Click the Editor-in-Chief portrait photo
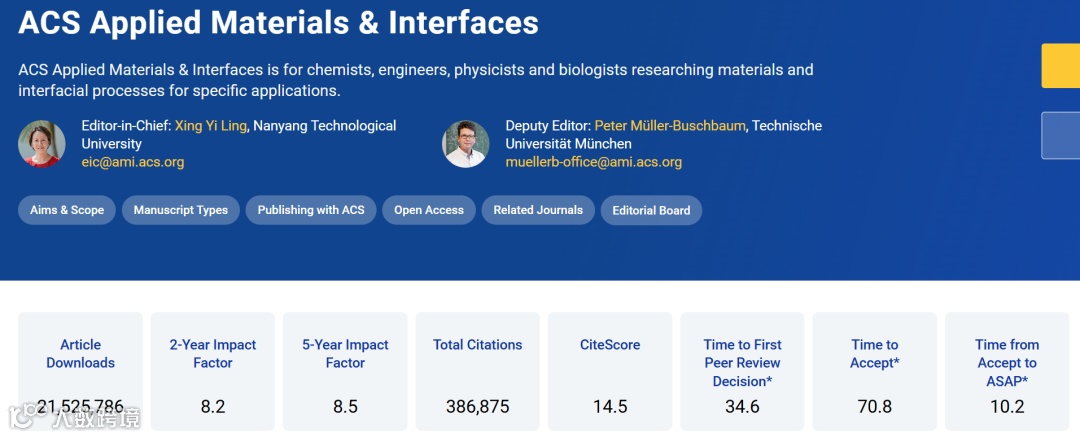 (42, 144)
